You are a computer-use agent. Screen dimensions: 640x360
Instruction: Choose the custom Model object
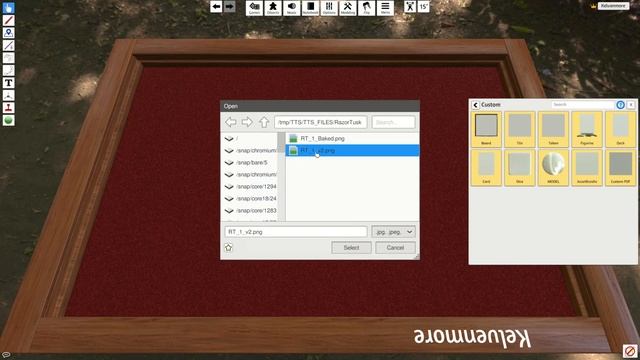tap(553, 168)
